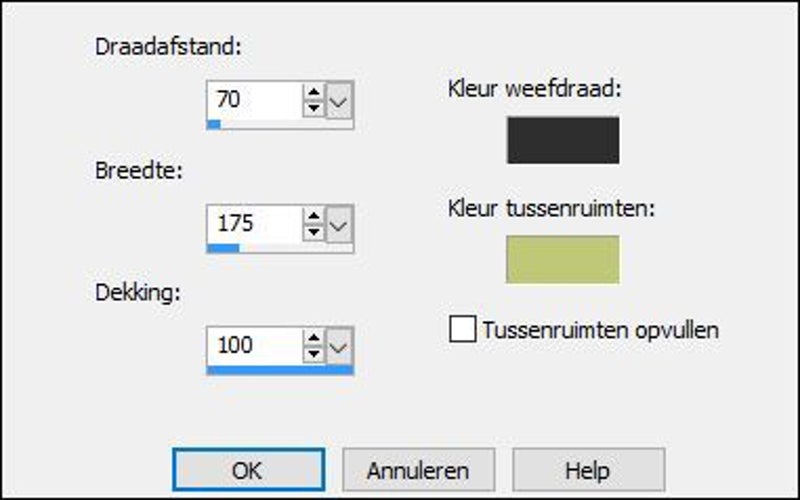Image resolution: width=800 pixels, height=500 pixels.
Task: Increase Breedte with the up arrow
Action: click(x=314, y=216)
